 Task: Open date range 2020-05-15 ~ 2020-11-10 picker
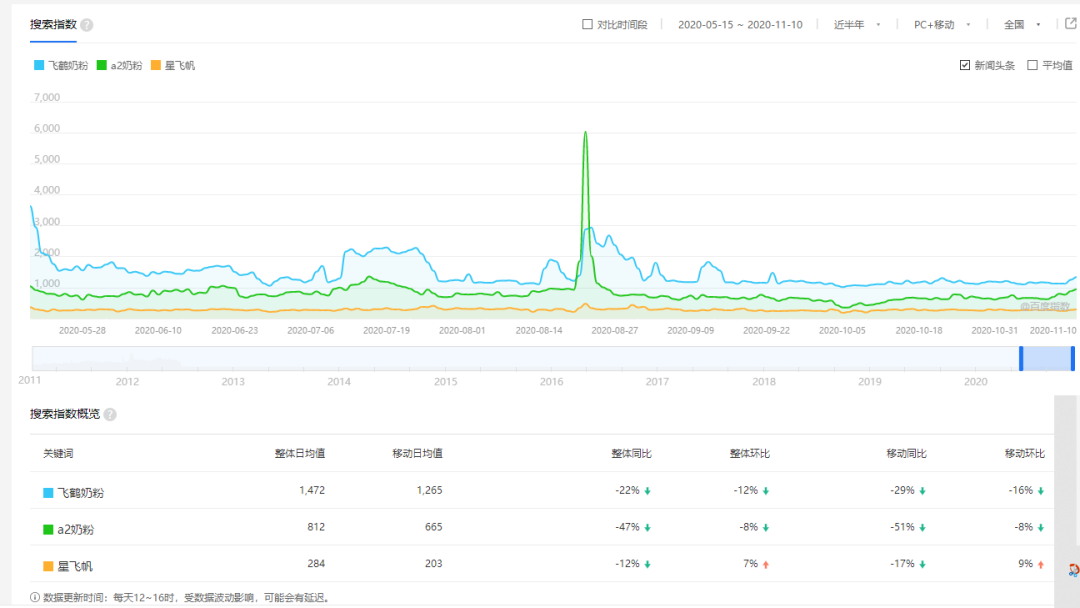click(740, 25)
